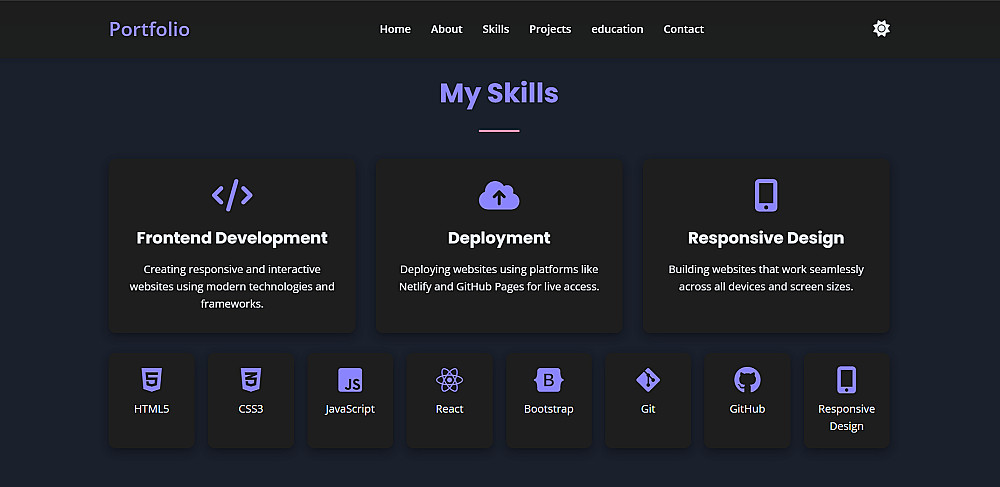This screenshot has height=487, width=1000.
Task: Navigate to the education nav link
Action: pyautogui.click(x=617, y=29)
